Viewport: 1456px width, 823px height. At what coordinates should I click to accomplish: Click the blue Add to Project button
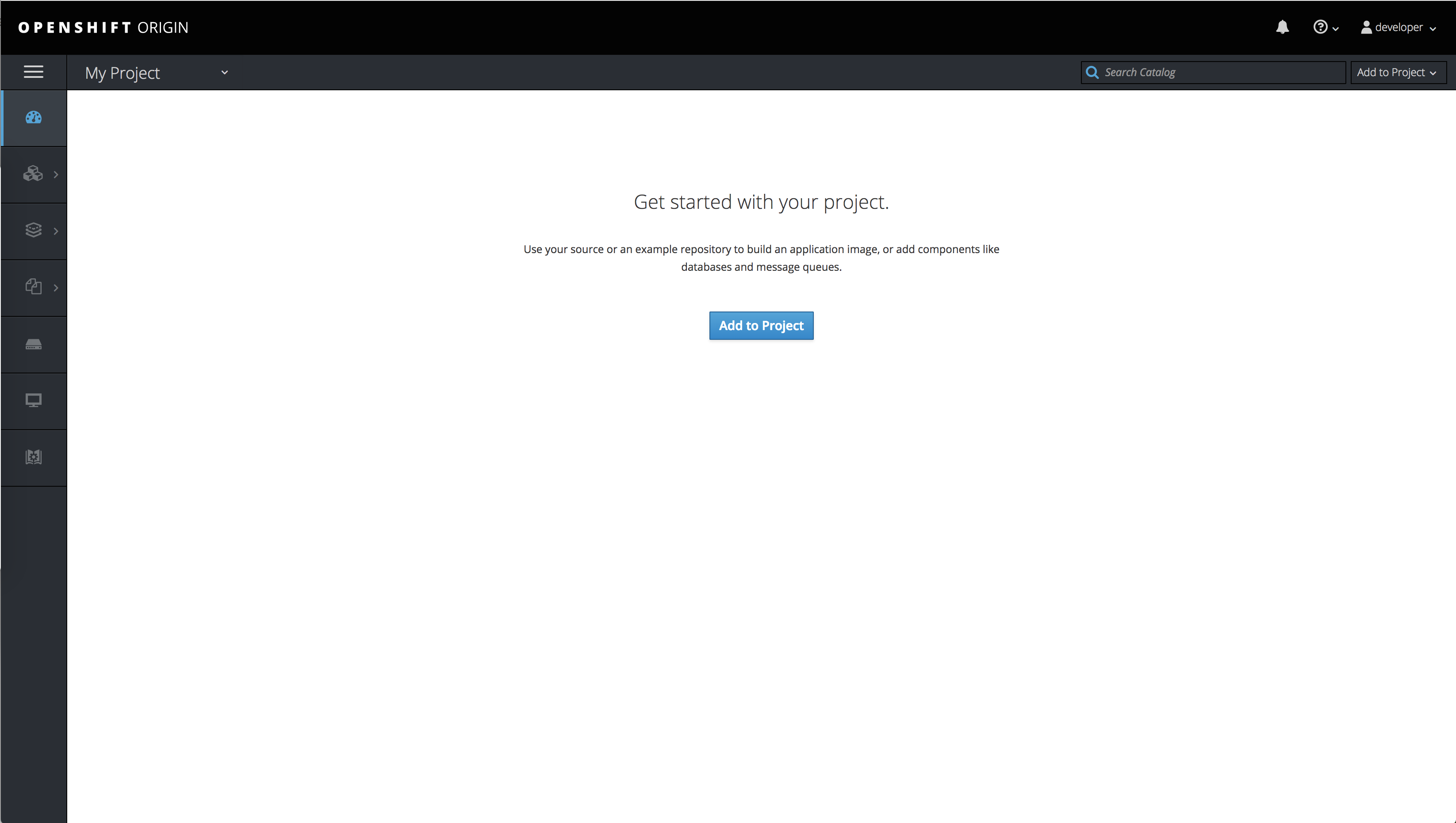point(761,325)
